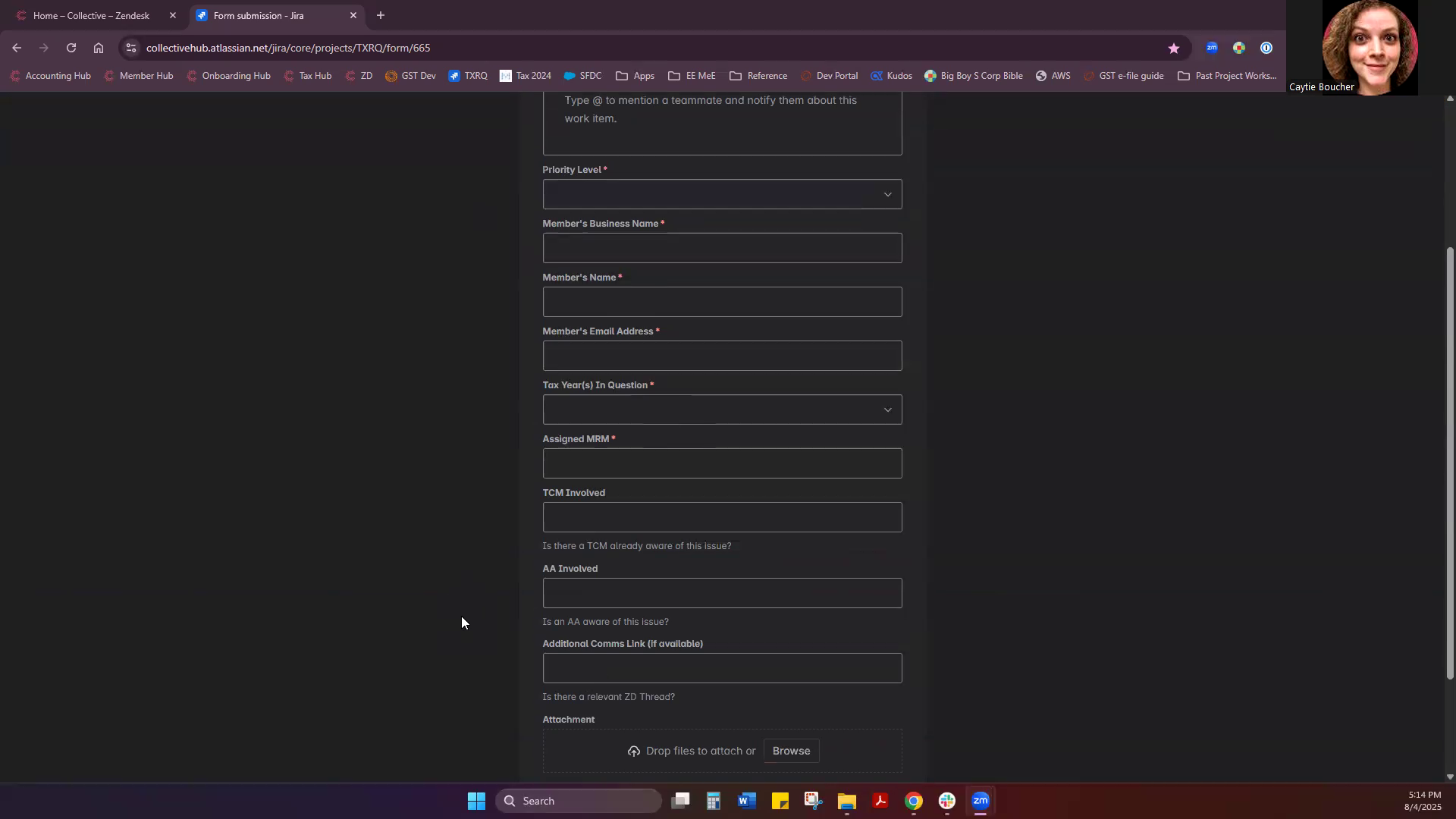Launch Word from the taskbar
This screenshot has width=1456, height=819.
[747, 801]
